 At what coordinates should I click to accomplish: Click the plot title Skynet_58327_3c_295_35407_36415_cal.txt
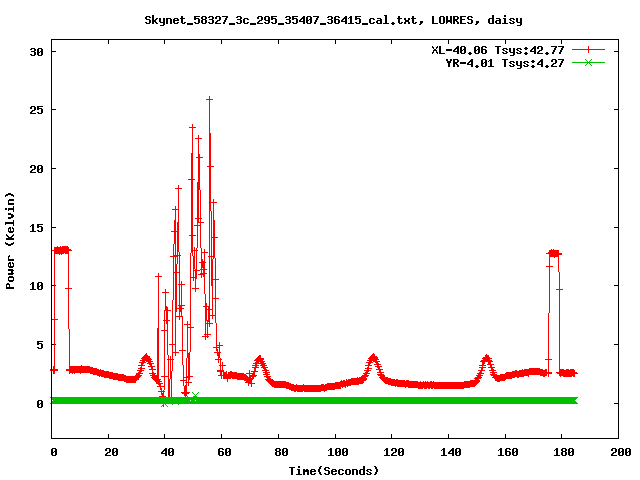click(281, 20)
